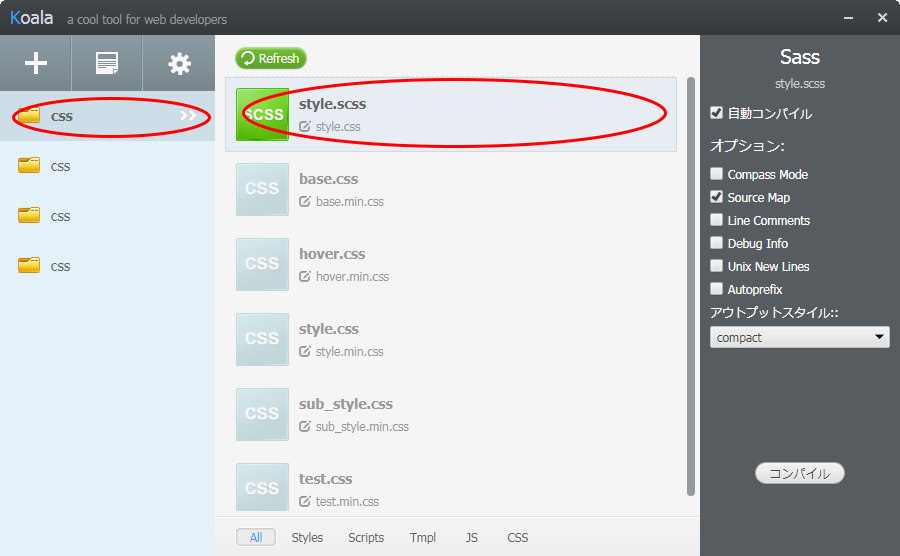
Task: Click the Refresh button
Action: 271,59
